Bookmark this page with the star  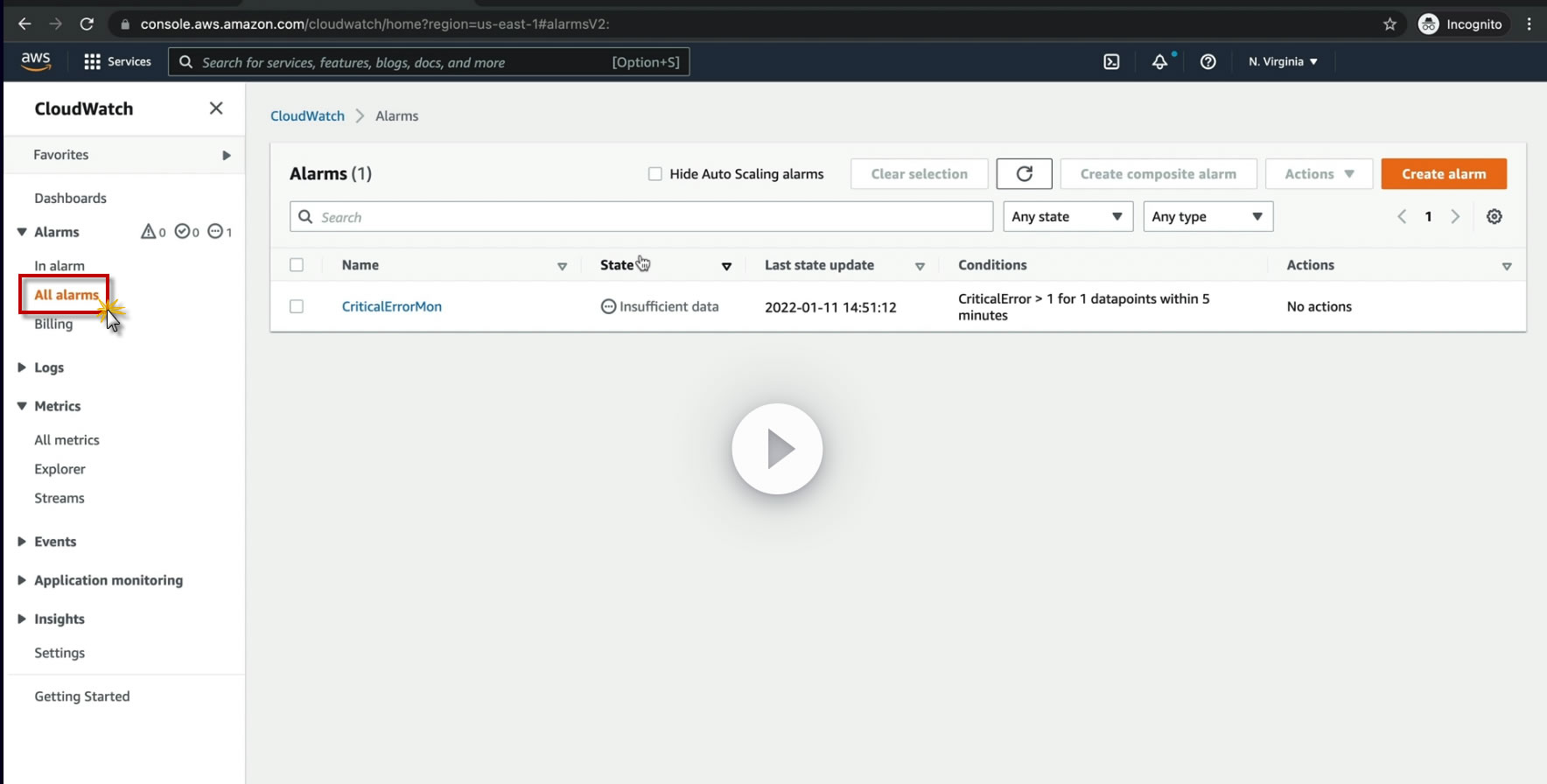(x=1390, y=24)
